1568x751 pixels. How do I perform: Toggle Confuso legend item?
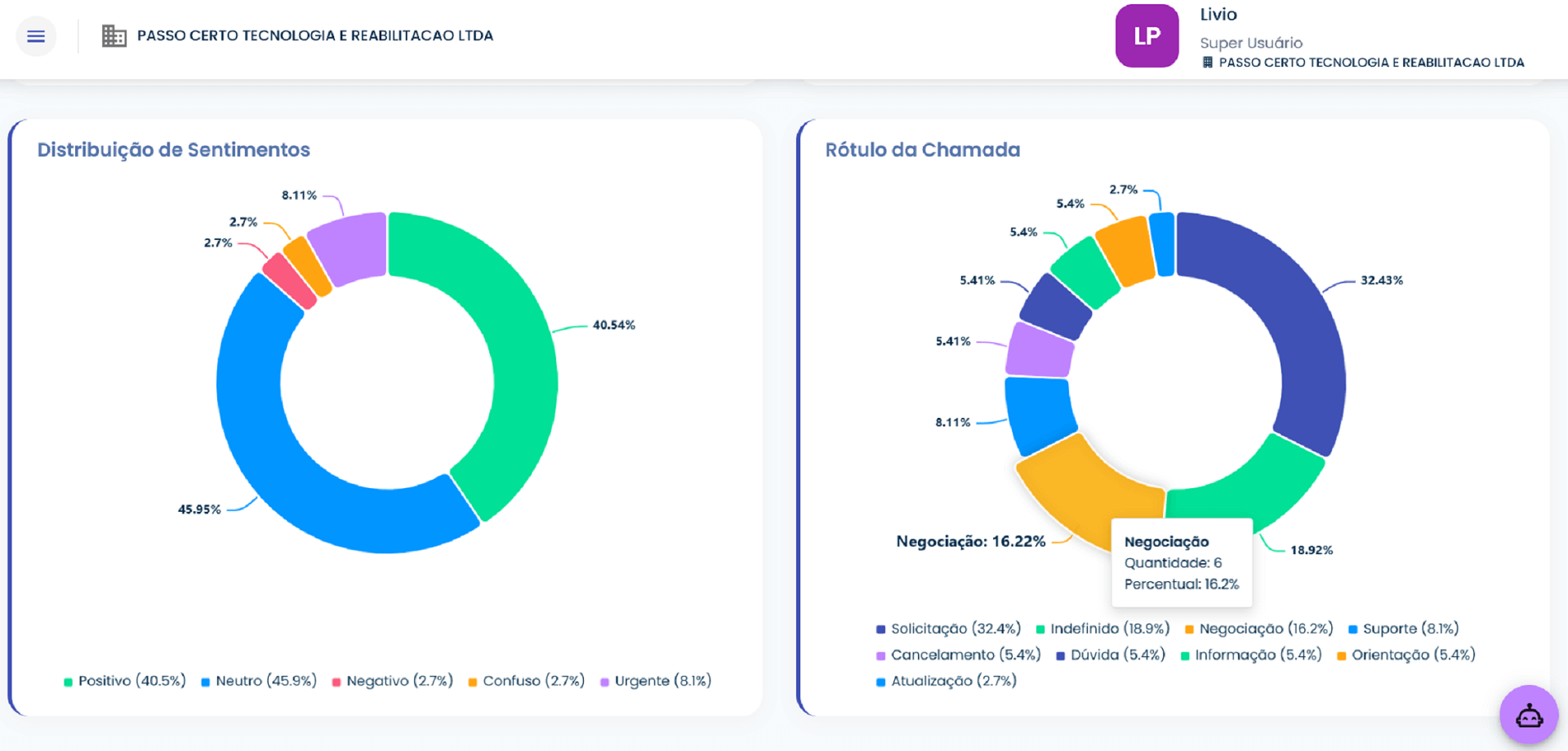point(526,681)
